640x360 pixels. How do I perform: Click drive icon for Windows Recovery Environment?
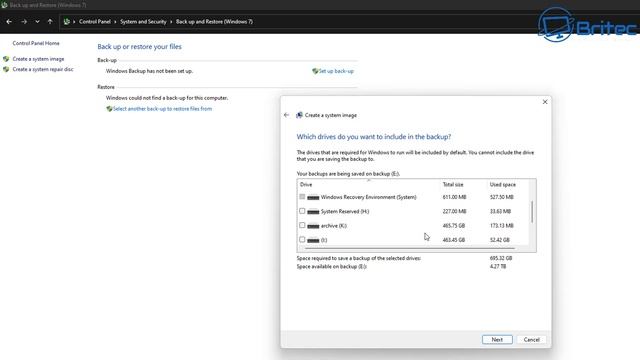[x=313, y=198]
